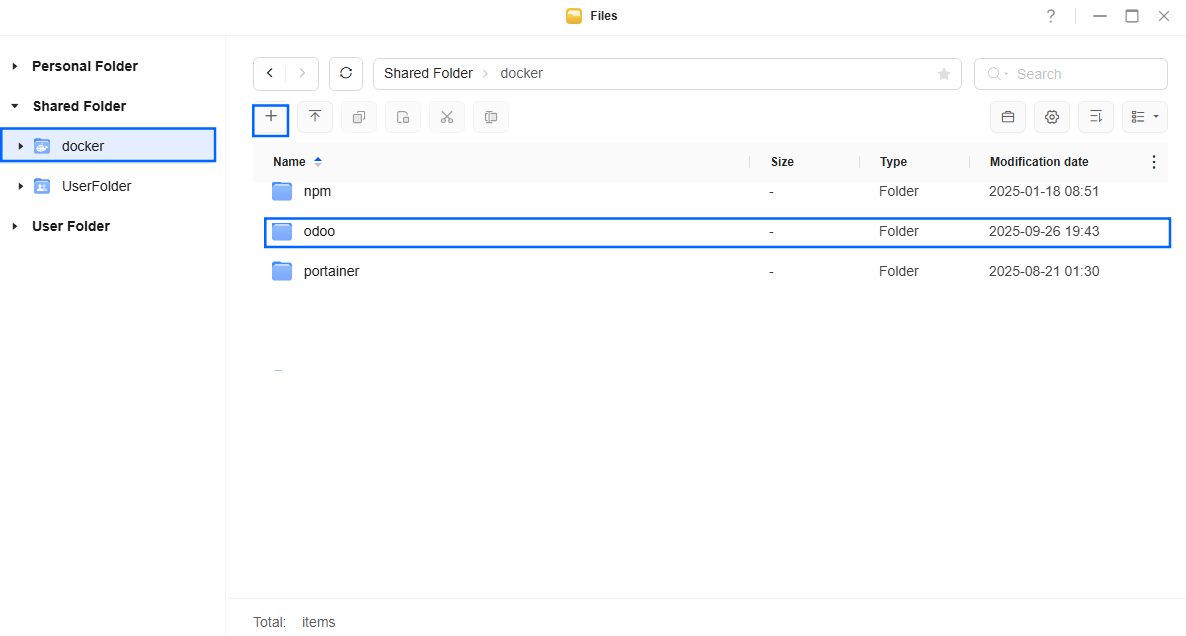1186x636 pixels.
Task: Collapse the Shared Folder tree node
Action: (x=14, y=107)
